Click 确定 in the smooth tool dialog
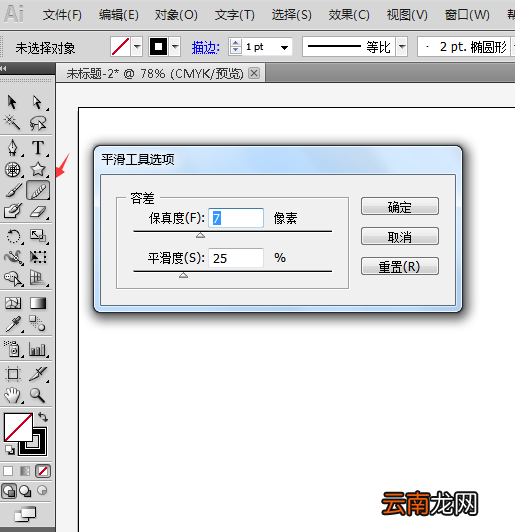515x532 pixels. 400,206
